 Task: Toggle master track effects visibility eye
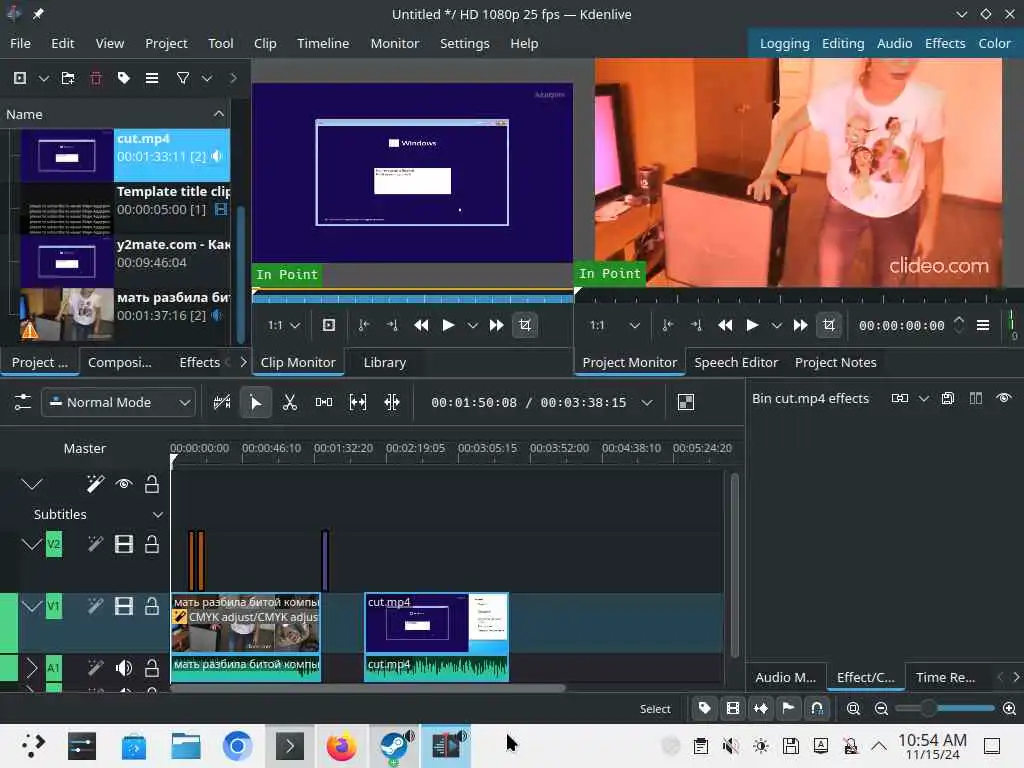[x=124, y=484]
